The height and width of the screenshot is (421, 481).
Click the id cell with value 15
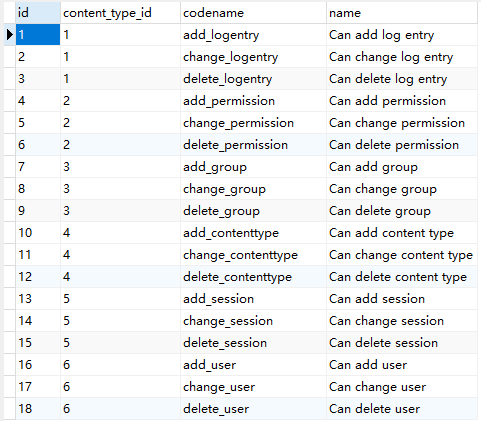click(38, 343)
